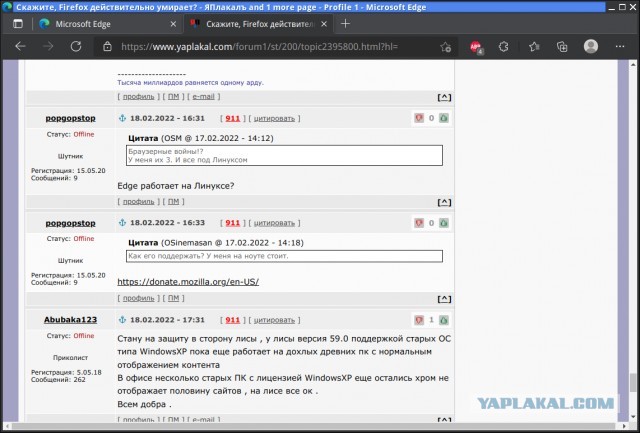Open профиль under the Mozilla donate post
Screen dimensions: 640x433
(x=139, y=298)
